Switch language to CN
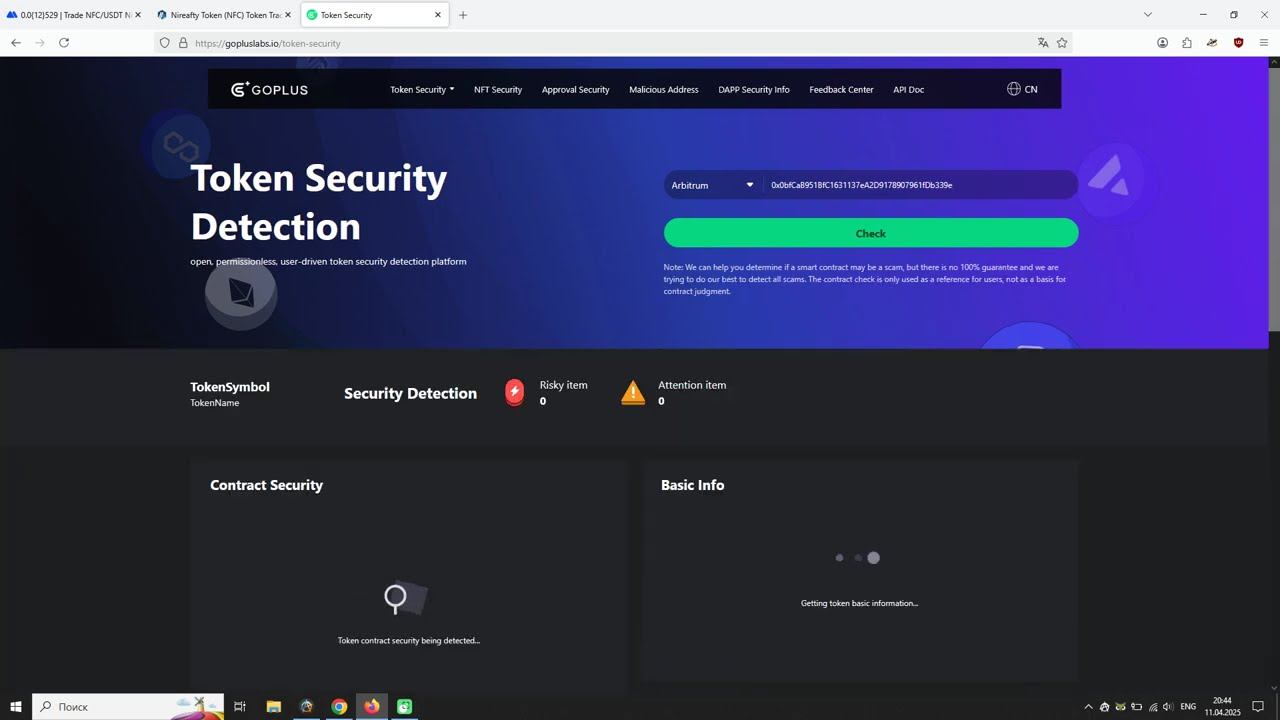 (x=1022, y=89)
